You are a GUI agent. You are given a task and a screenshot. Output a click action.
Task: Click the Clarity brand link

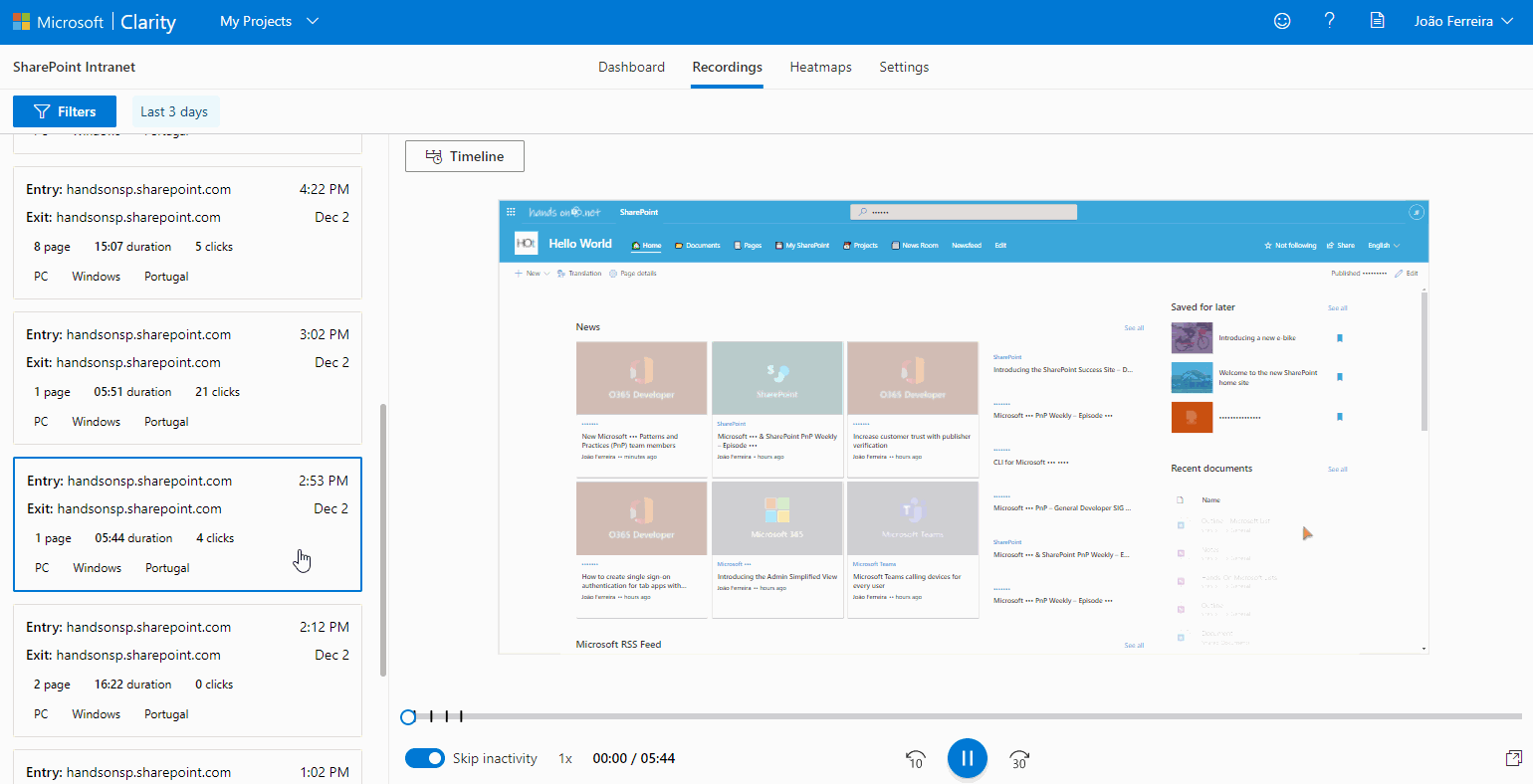coord(148,22)
